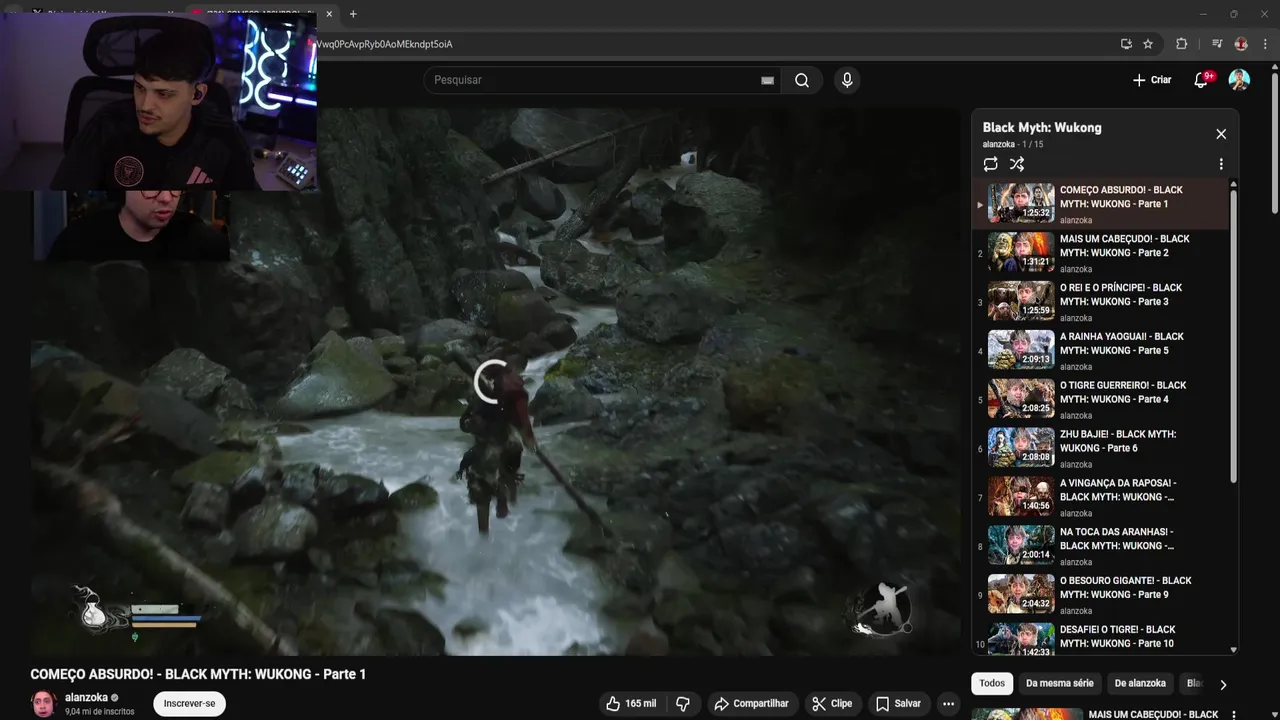Start voice search with the microphone
The height and width of the screenshot is (720, 1280).
pos(847,80)
